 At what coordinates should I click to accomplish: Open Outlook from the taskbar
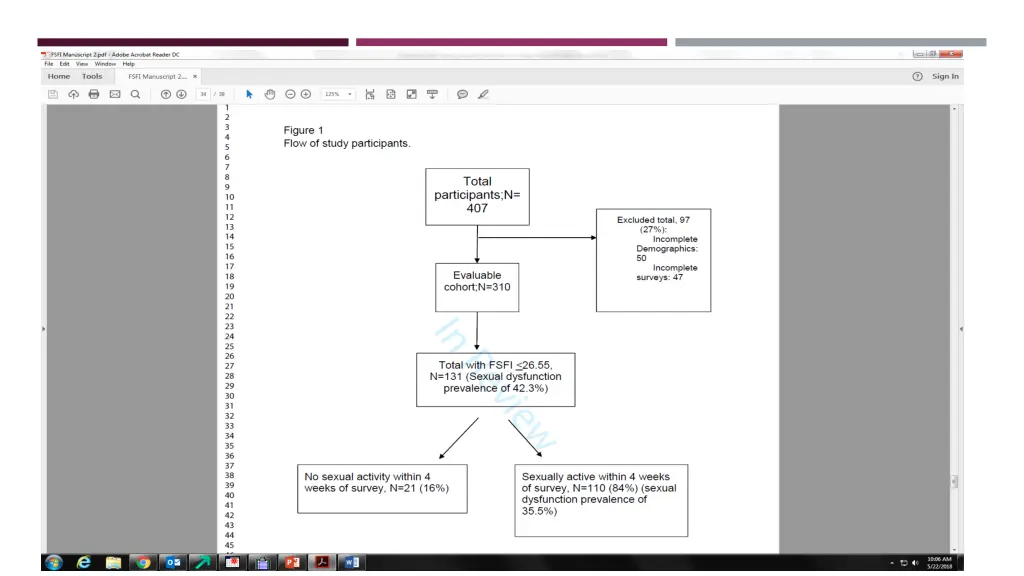(173, 562)
